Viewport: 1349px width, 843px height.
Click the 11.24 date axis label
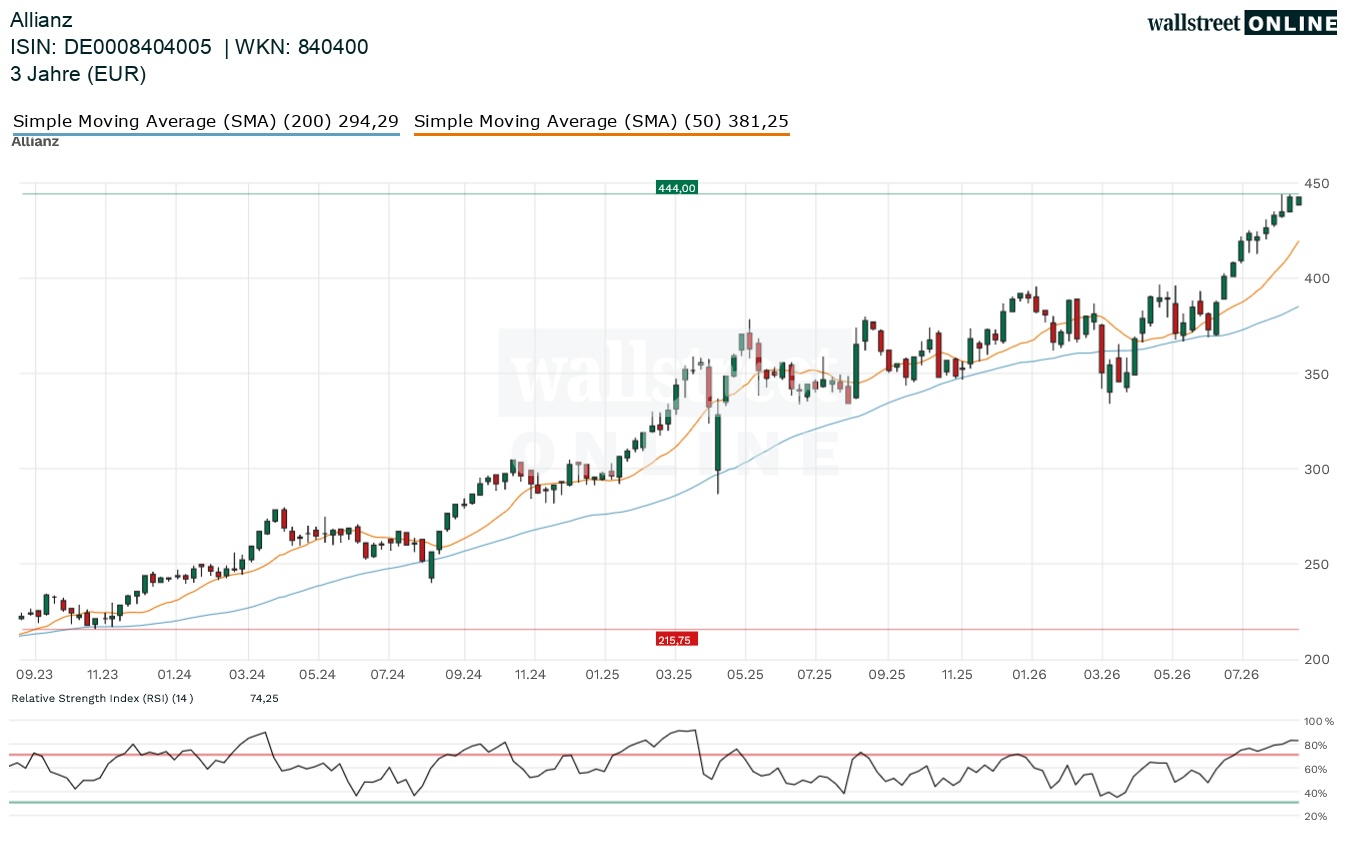[x=531, y=675]
